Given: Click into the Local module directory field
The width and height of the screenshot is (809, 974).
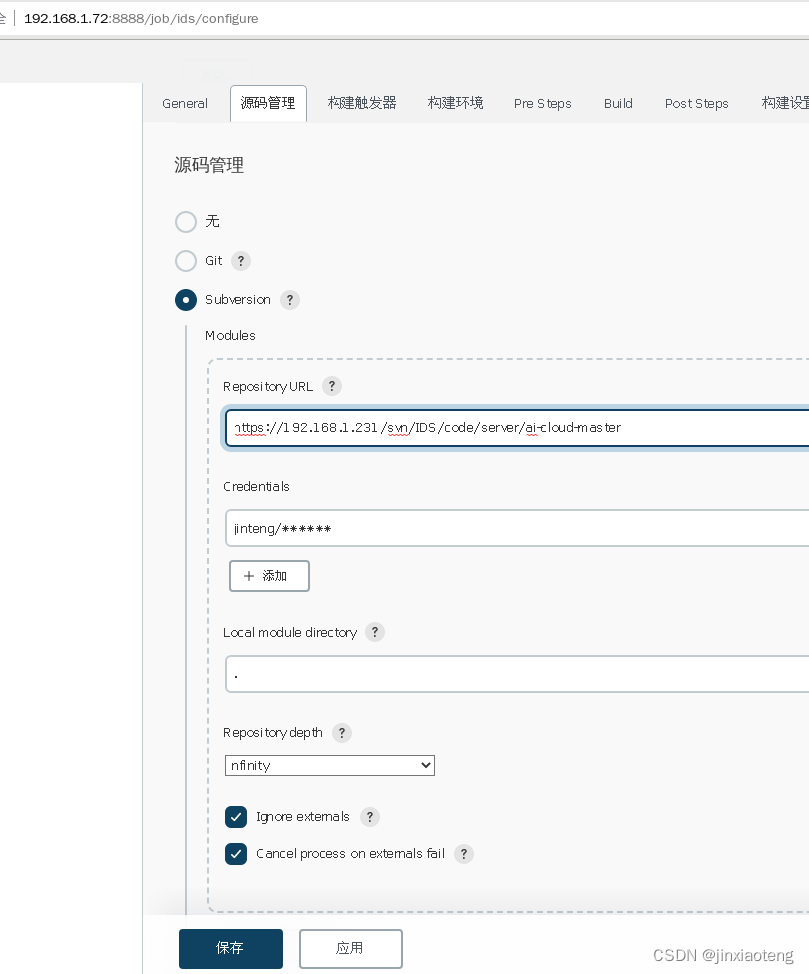Looking at the screenshot, I should pyautogui.click(x=517, y=674).
